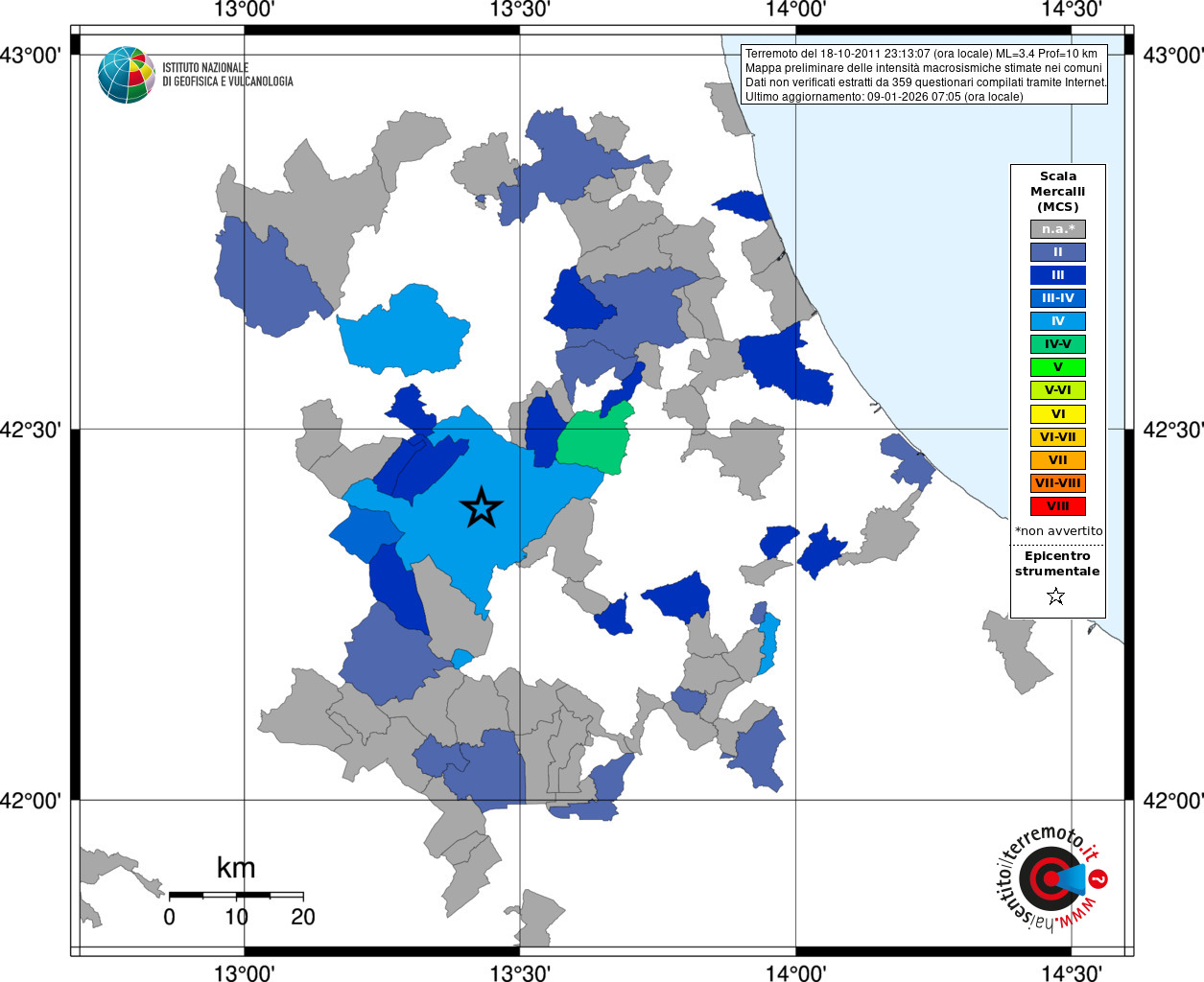
Task: Click the IV light-blue legend swatch
Action: click(1058, 321)
